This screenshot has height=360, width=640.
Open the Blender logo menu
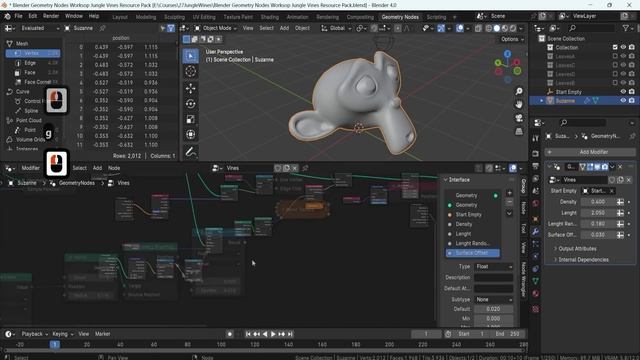point(7,16)
